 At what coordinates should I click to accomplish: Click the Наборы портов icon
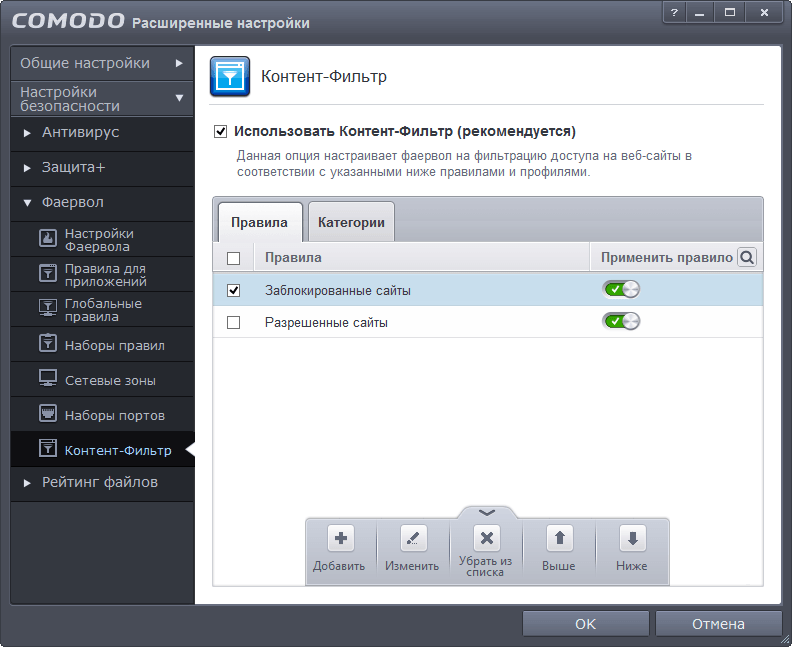pyautogui.click(x=48, y=413)
